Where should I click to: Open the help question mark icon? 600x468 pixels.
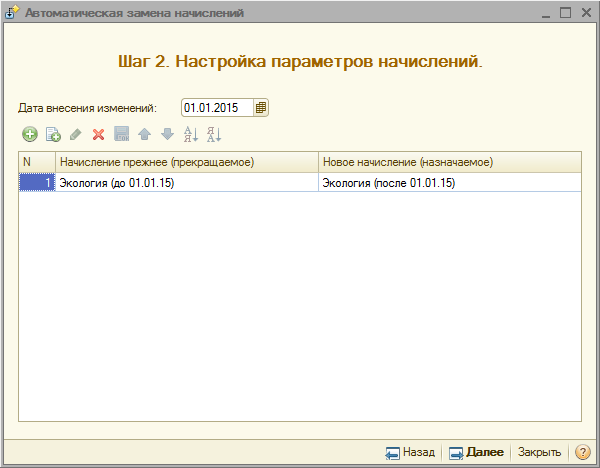coord(582,452)
